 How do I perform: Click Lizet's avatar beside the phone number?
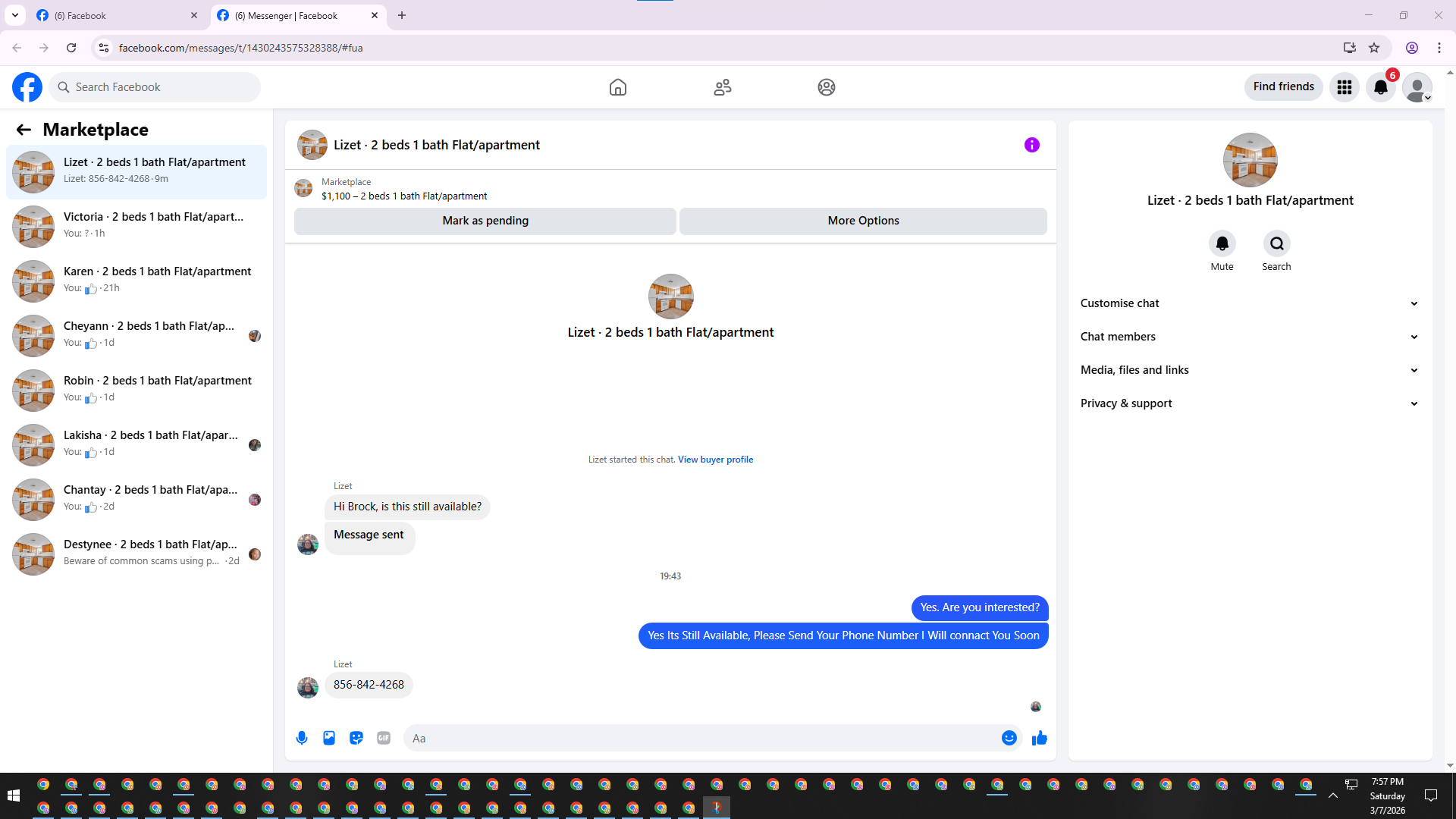click(x=308, y=688)
